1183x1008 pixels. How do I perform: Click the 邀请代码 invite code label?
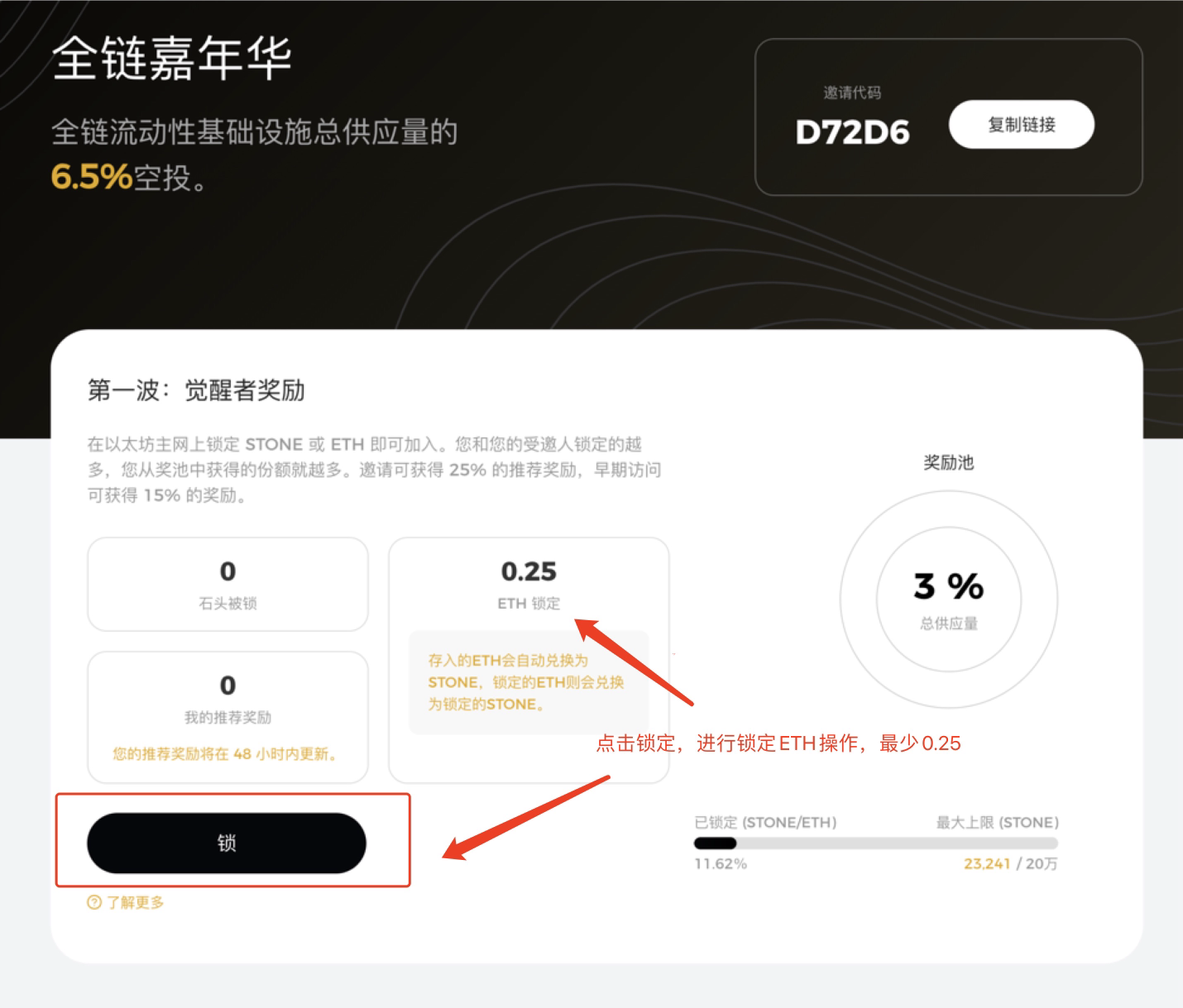[x=852, y=93]
